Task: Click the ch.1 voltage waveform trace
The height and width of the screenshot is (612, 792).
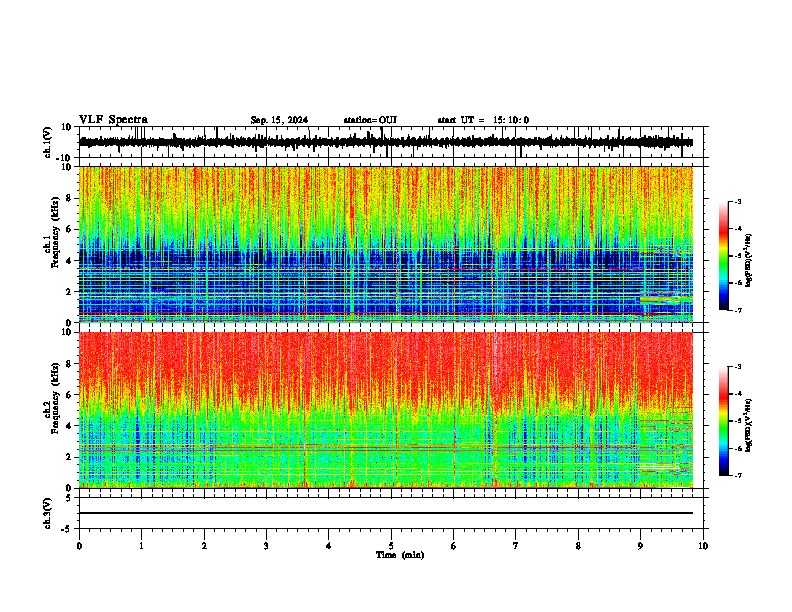Action: [386, 142]
